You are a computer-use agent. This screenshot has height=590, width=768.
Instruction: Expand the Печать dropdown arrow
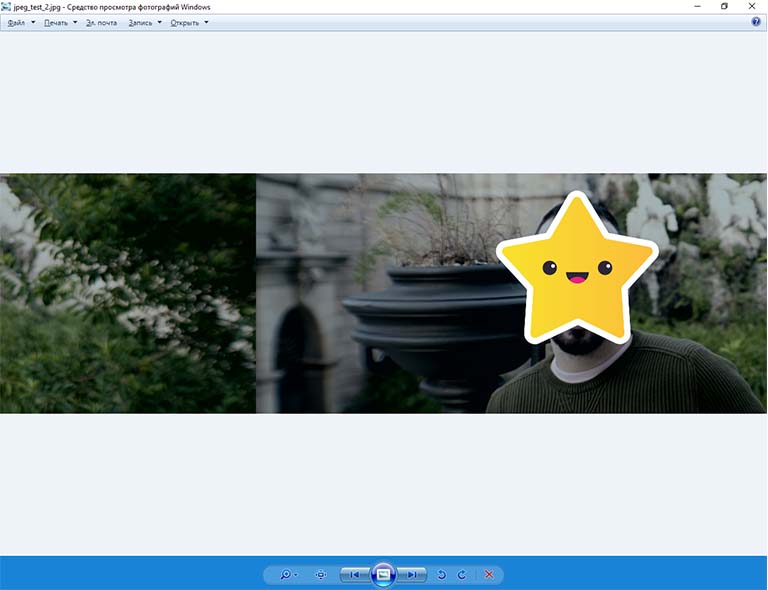pos(75,22)
